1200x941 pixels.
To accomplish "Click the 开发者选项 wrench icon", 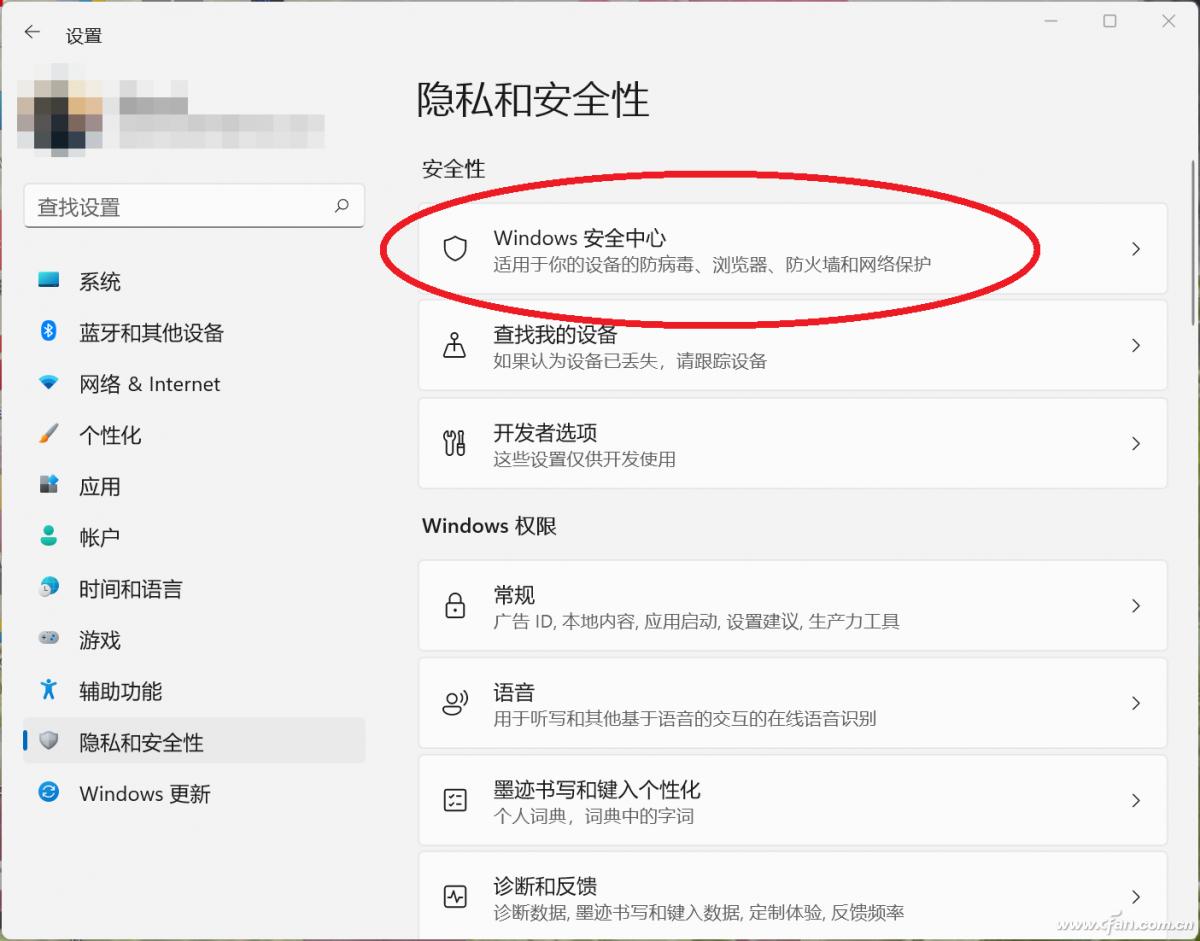I will [456, 443].
